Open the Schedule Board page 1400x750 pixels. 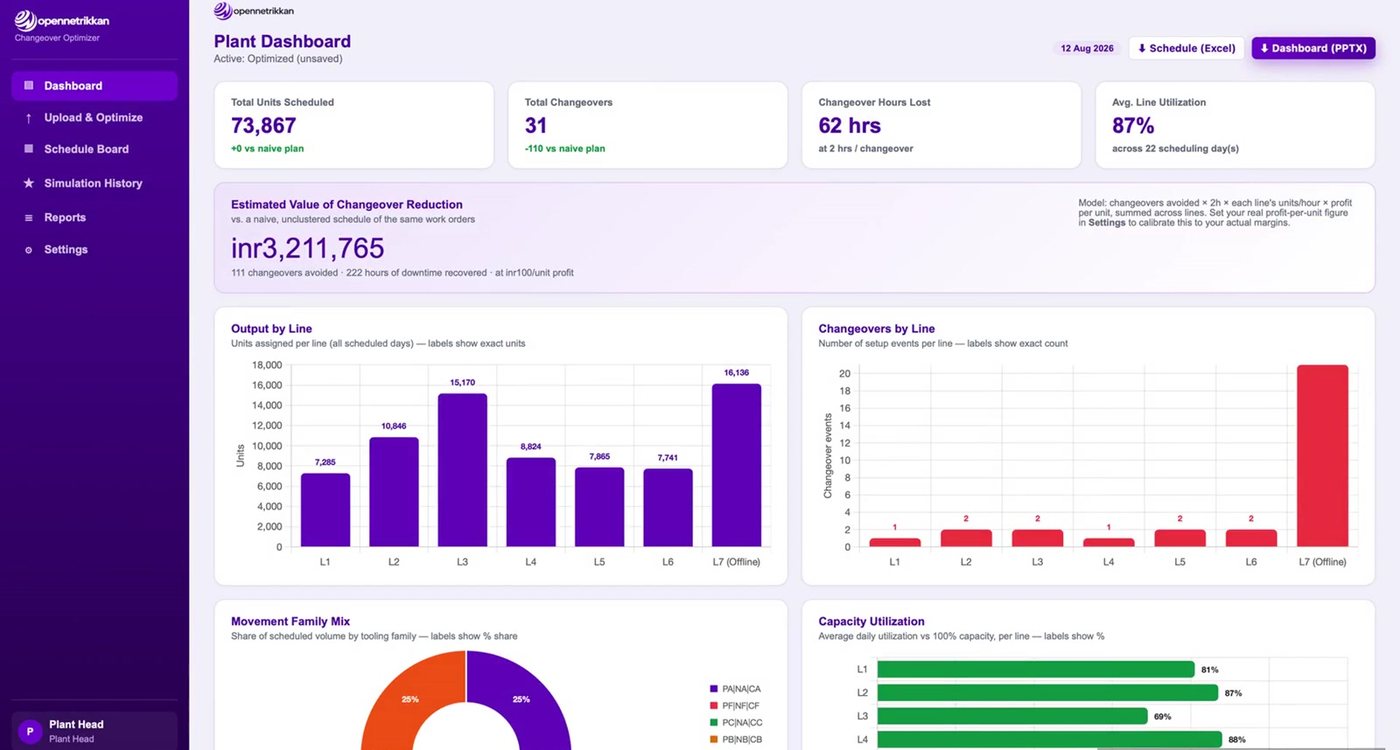(x=94, y=149)
